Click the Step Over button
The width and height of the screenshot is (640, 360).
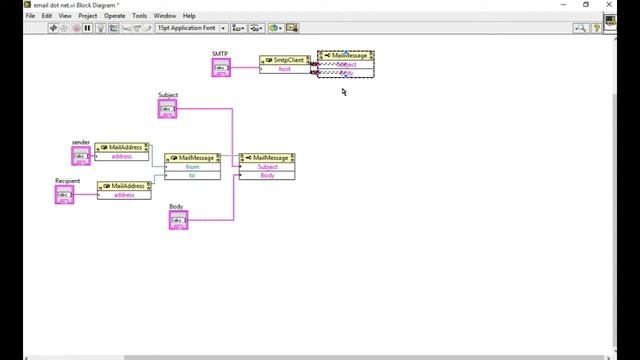137,28
